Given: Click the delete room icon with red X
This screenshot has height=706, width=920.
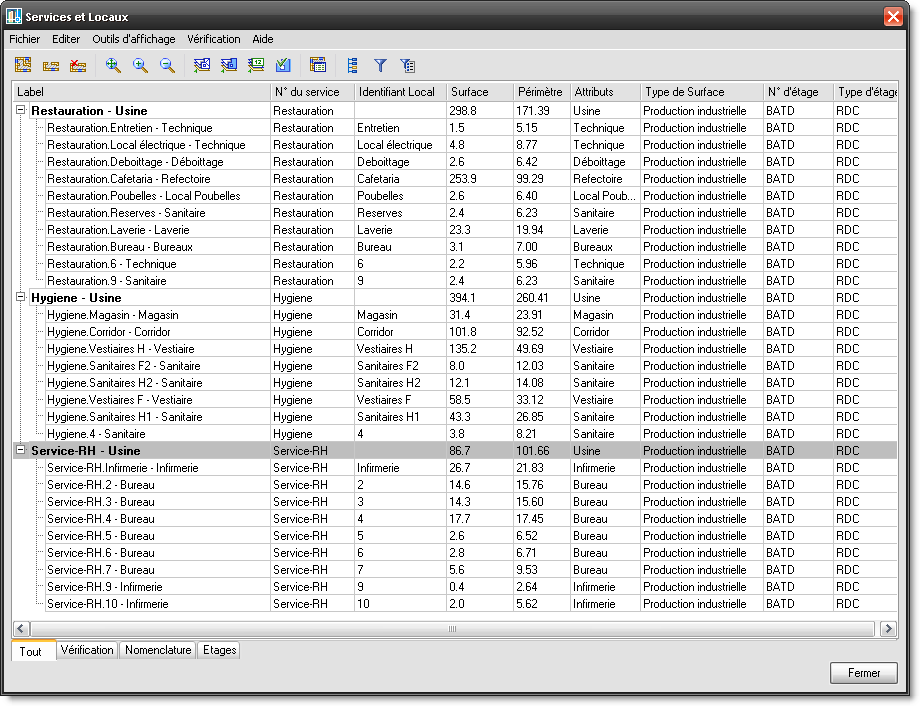Looking at the screenshot, I should click(77, 65).
